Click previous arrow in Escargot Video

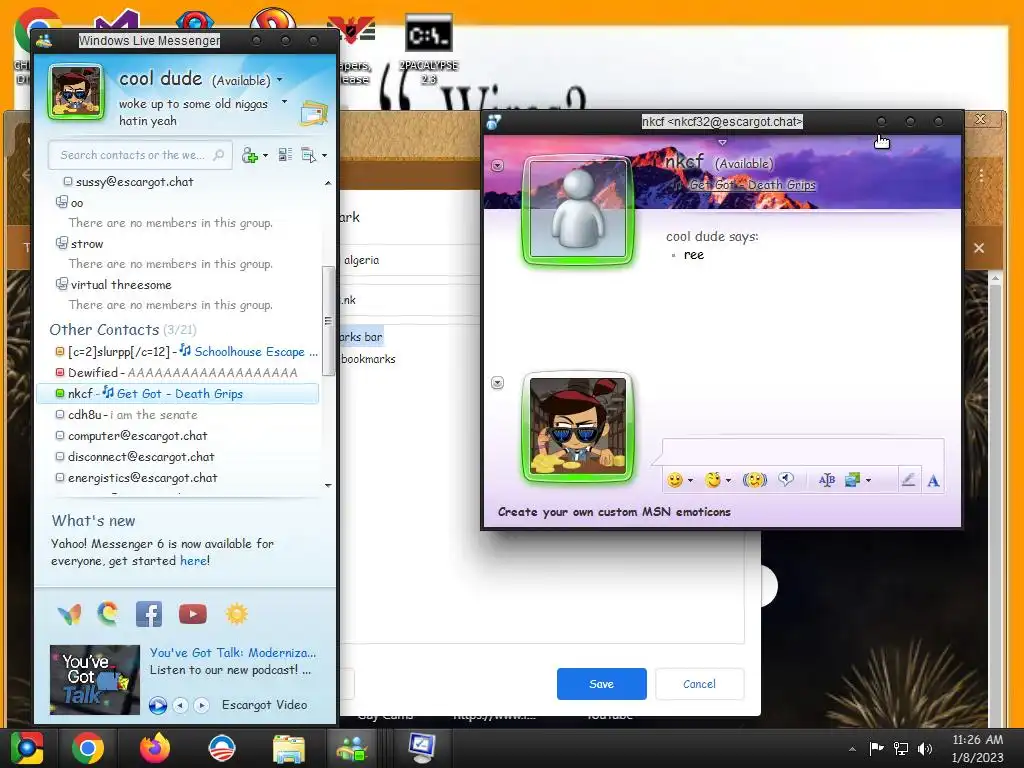point(181,705)
